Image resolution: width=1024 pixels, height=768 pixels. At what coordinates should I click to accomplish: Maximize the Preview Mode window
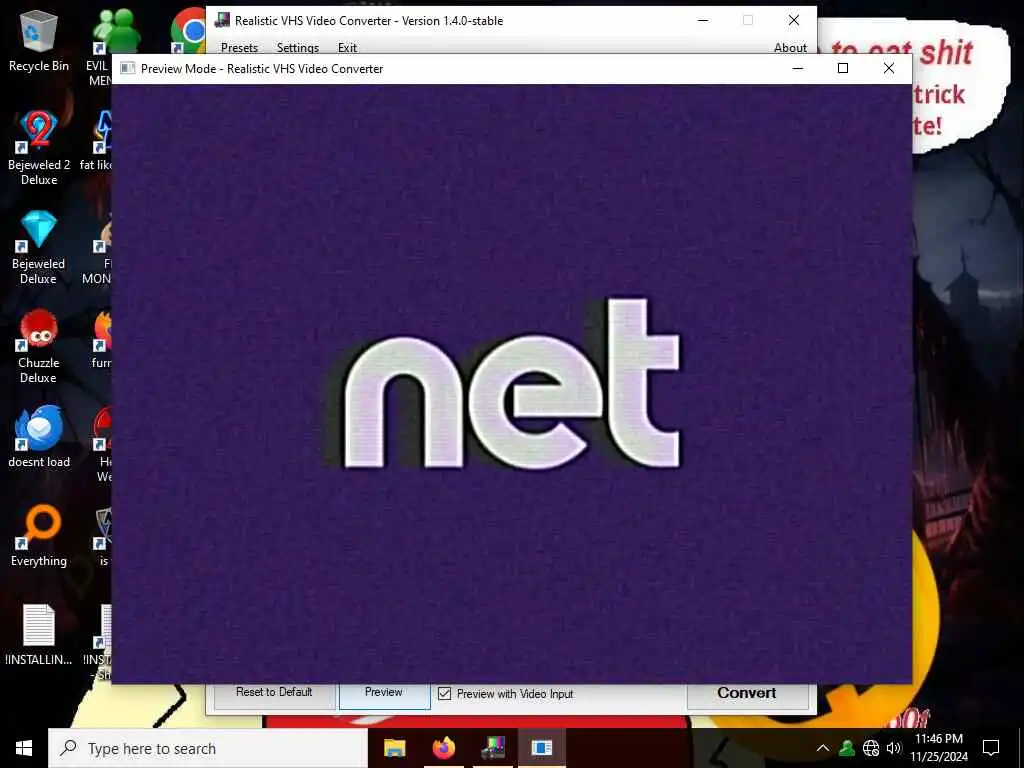coord(843,68)
